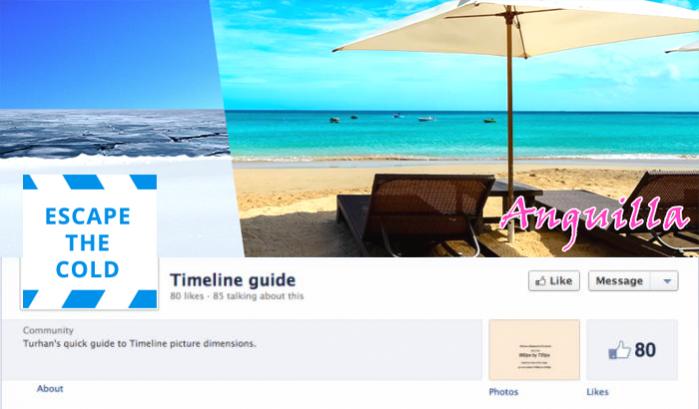Viewport: 699px width, 409px height.
Task: Click the Timeline guide page title
Action: point(233,280)
